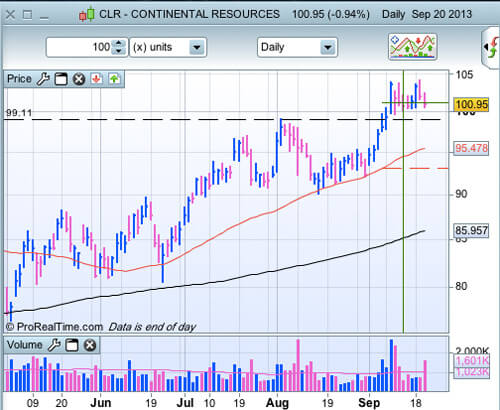Click the 1,023K volume average label

click(472, 372)
